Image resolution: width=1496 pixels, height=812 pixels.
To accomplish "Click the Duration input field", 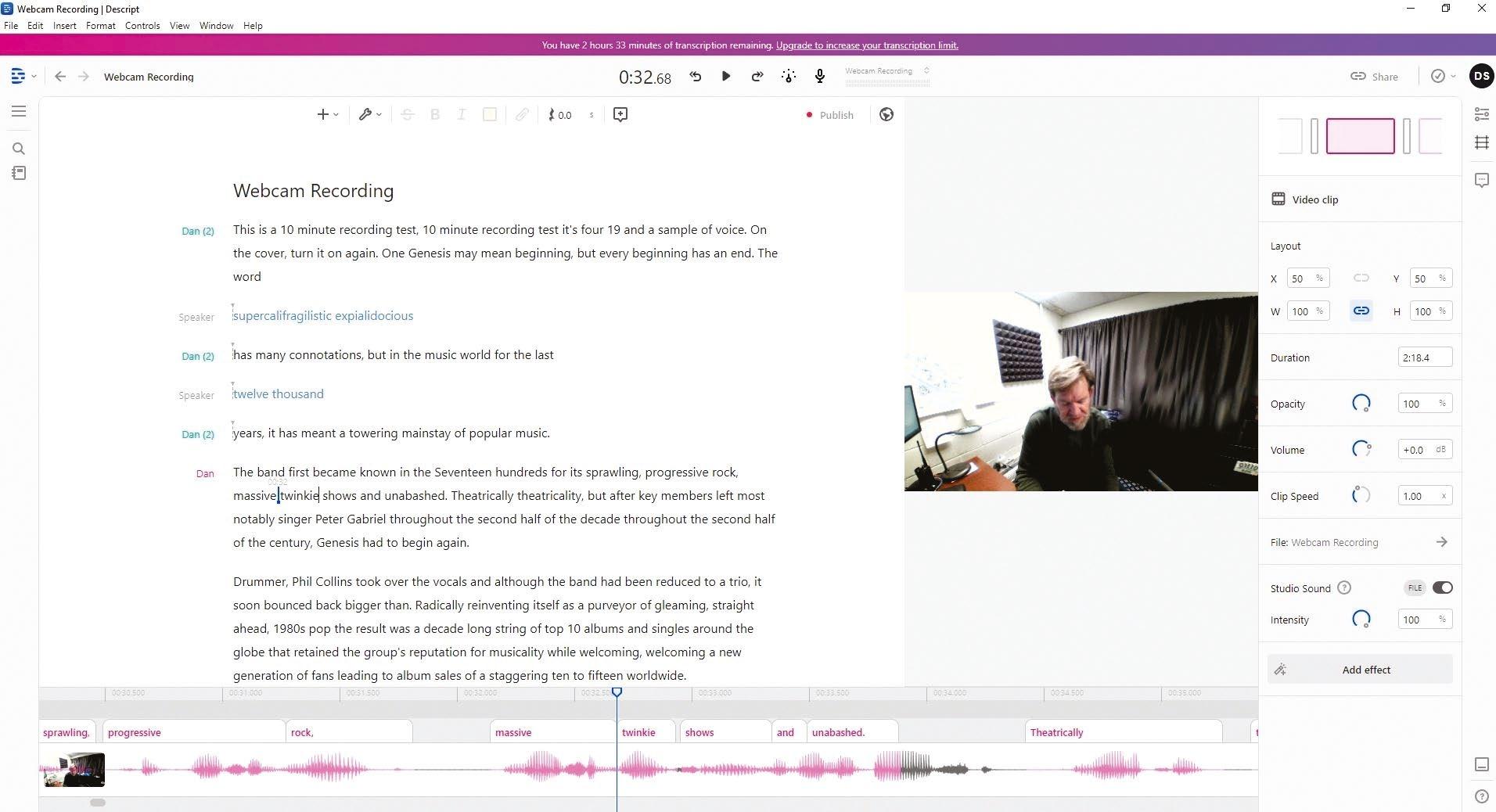I will click(1425, 357).
